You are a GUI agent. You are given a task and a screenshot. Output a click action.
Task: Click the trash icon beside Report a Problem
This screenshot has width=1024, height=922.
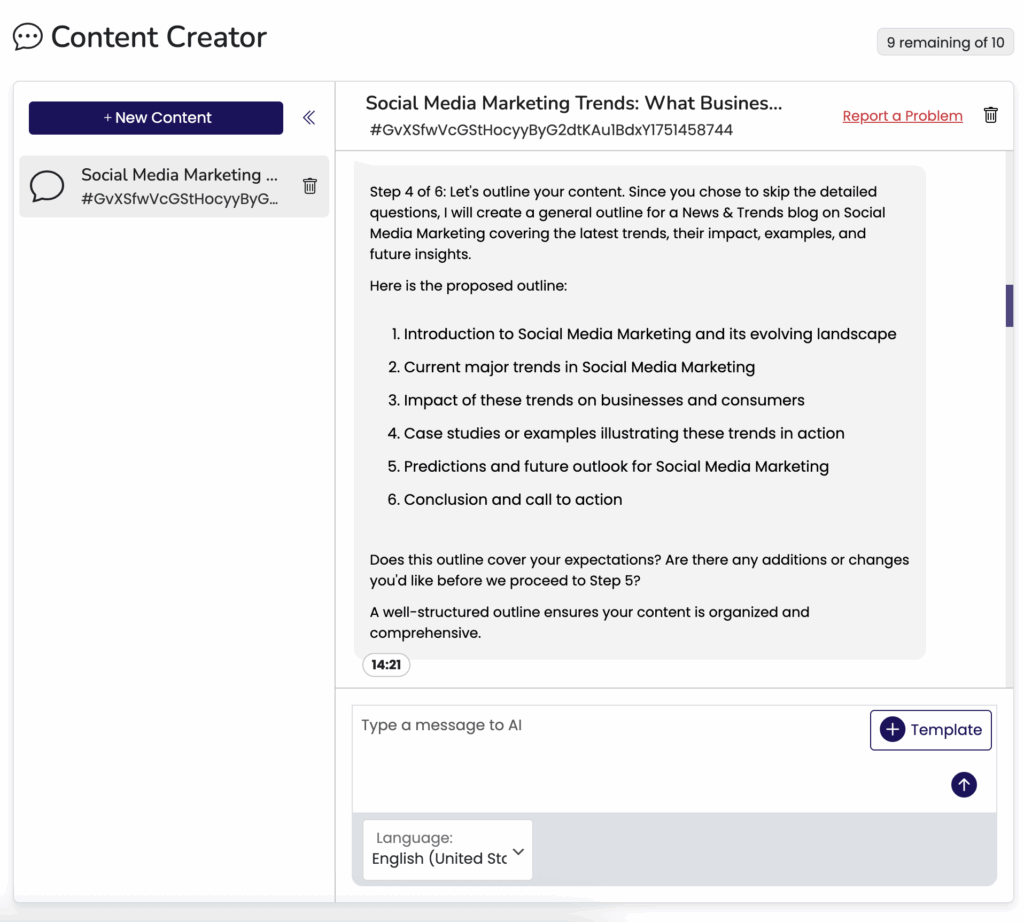point(991,115)
